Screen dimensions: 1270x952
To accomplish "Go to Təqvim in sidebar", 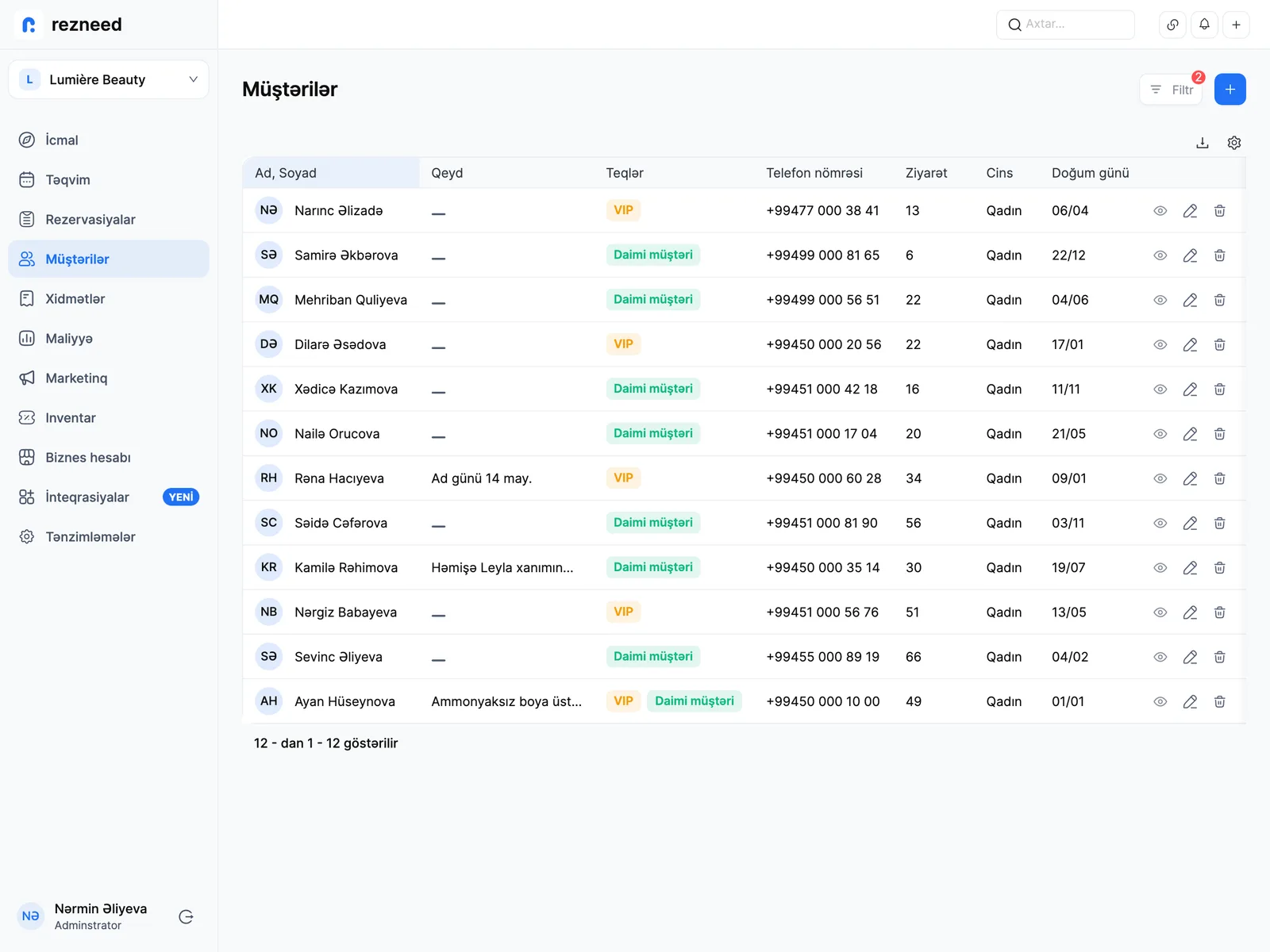I will pos(109,179).
